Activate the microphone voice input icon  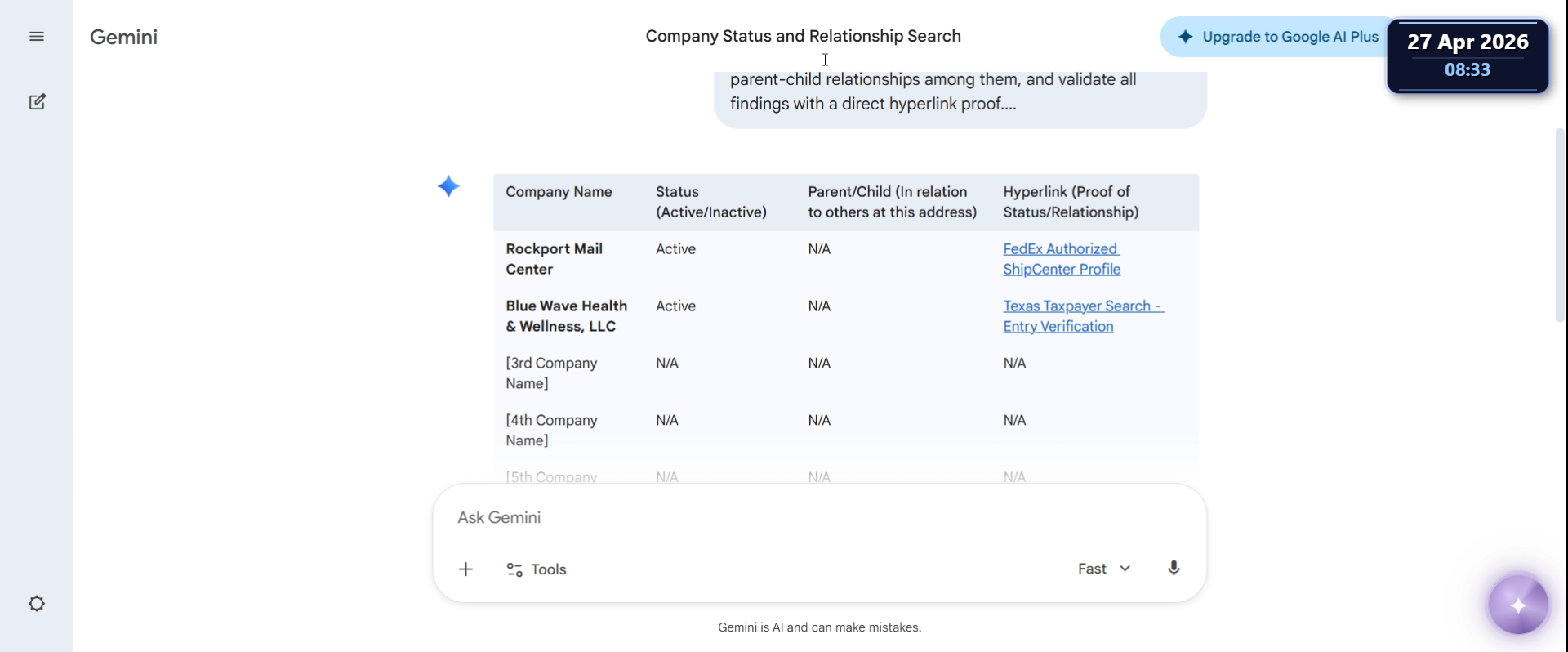point(1174,569)
